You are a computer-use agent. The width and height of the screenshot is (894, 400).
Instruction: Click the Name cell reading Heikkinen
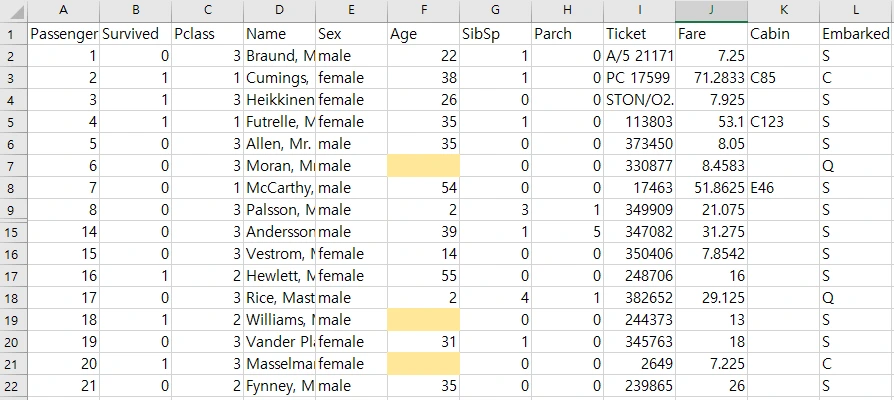pyautogui.click(x=279, y=99)
